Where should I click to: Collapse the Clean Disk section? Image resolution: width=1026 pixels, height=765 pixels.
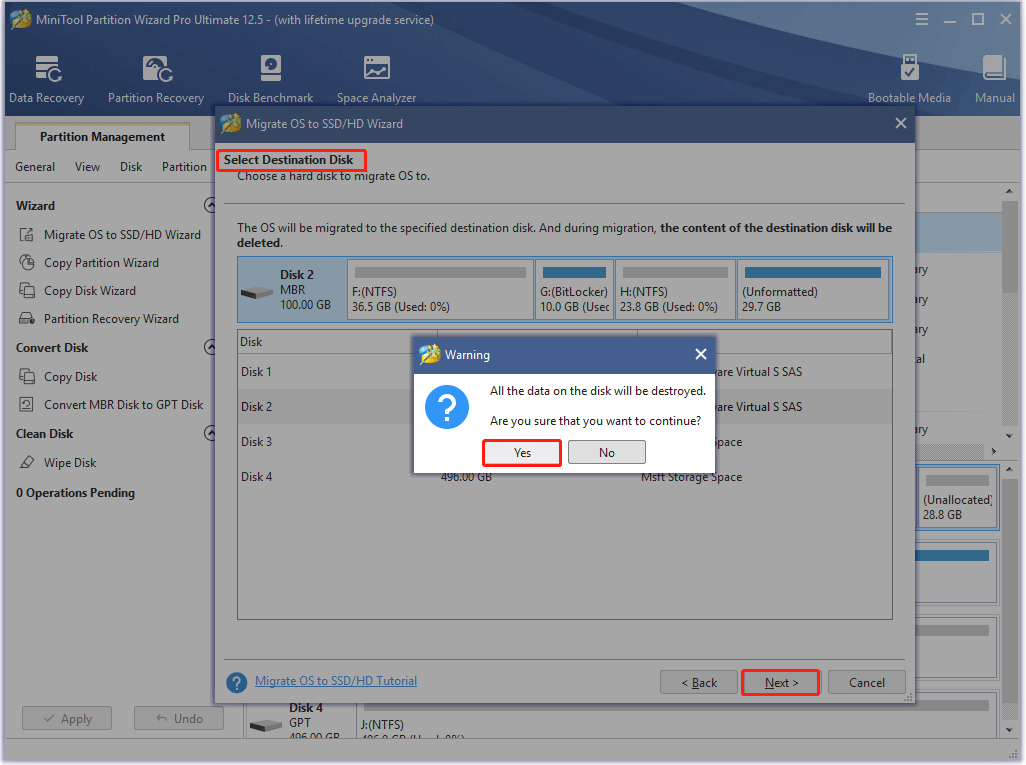[x=210, y=434]
